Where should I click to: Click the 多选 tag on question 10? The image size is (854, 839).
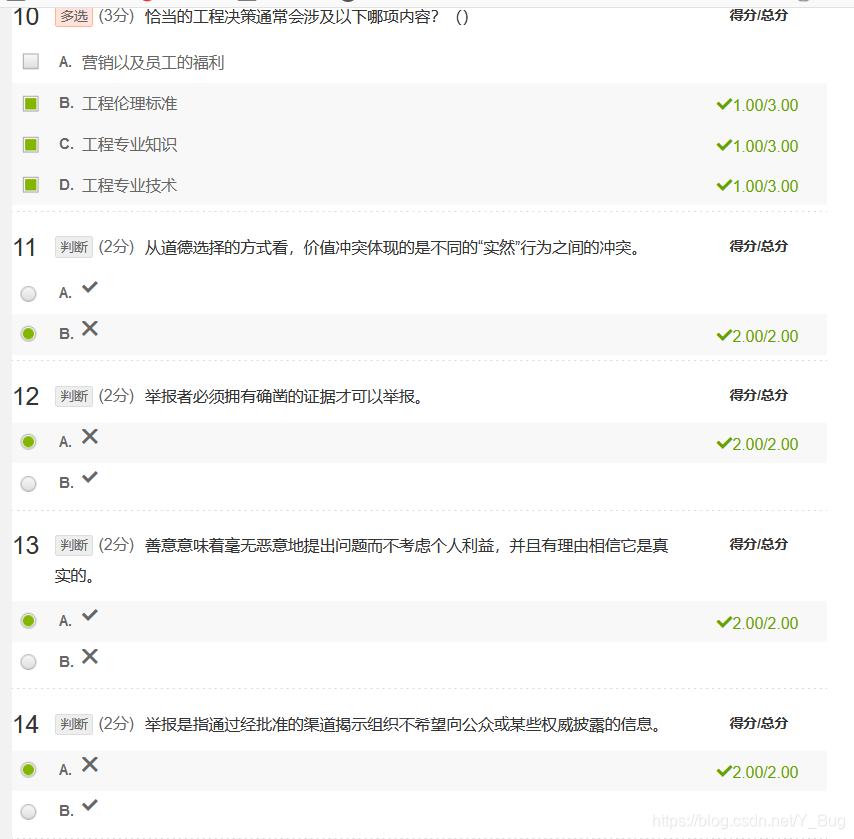click(x=74, y=16)
